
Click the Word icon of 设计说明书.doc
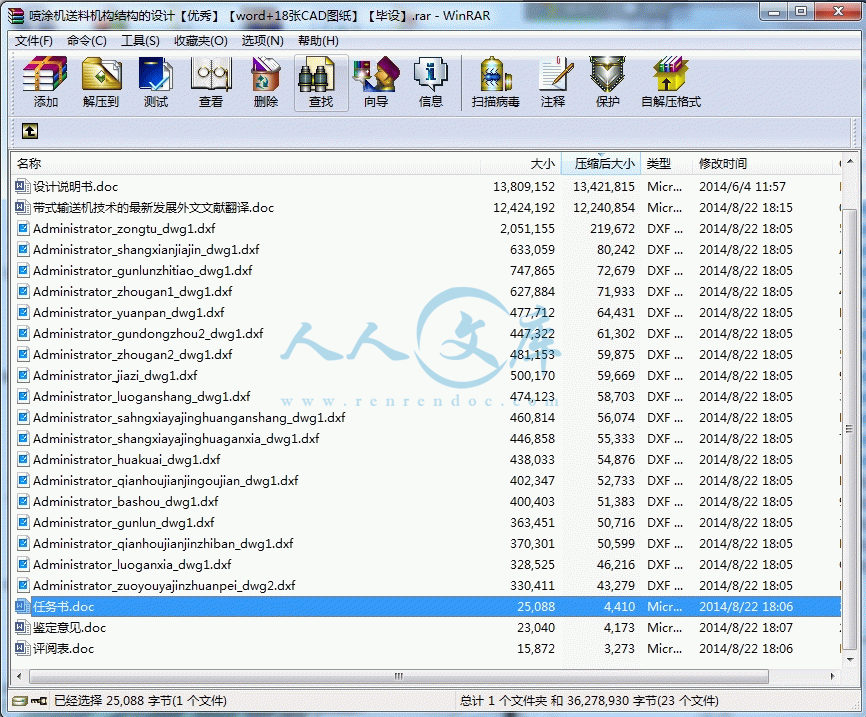[22, 186]
